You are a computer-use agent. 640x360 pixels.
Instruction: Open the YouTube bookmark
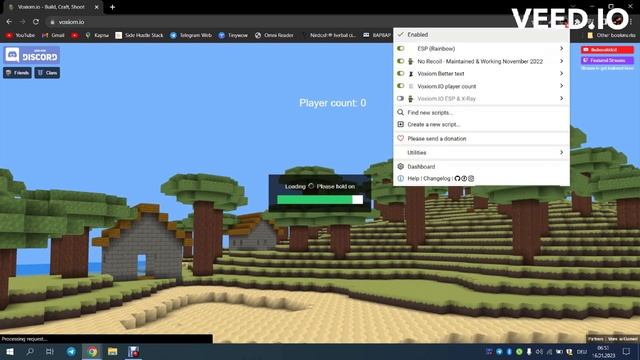(x=20, y=36)
